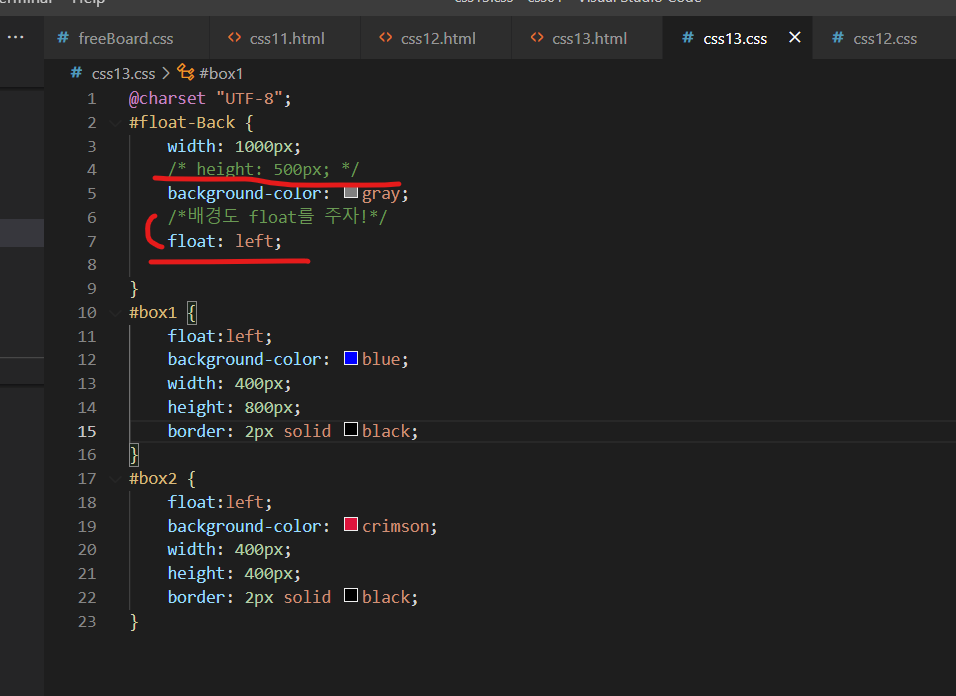Open the css12.css tab
Screen dimensions: 956x696
point(884,38)
